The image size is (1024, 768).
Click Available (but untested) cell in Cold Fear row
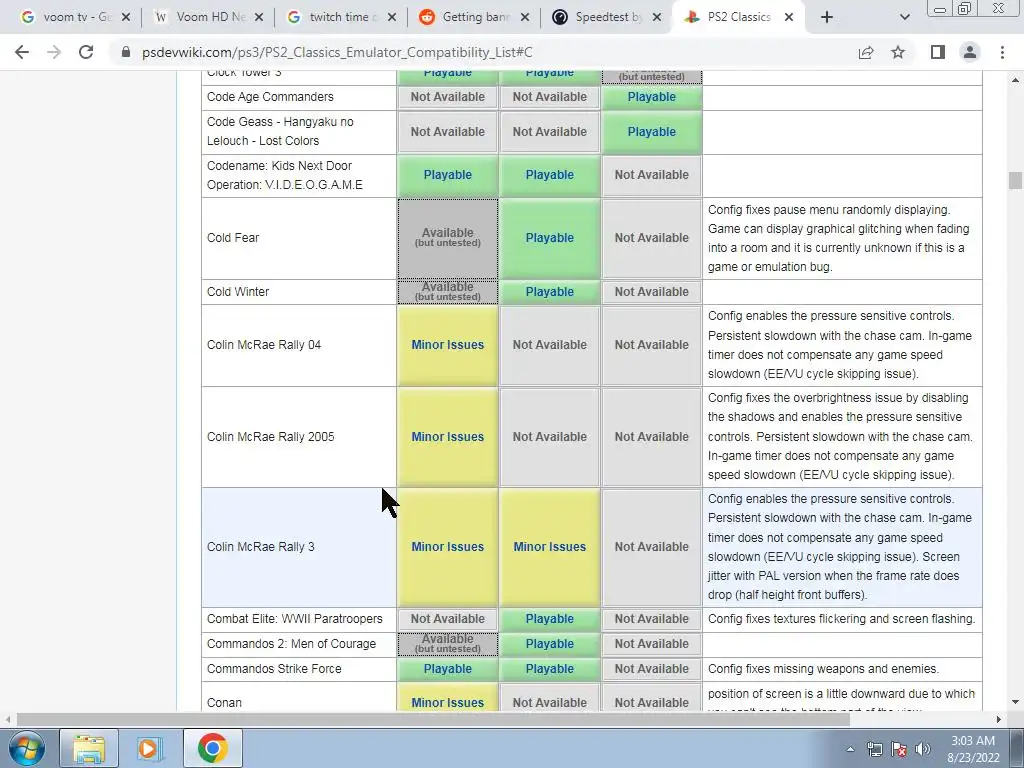point(447,238)
